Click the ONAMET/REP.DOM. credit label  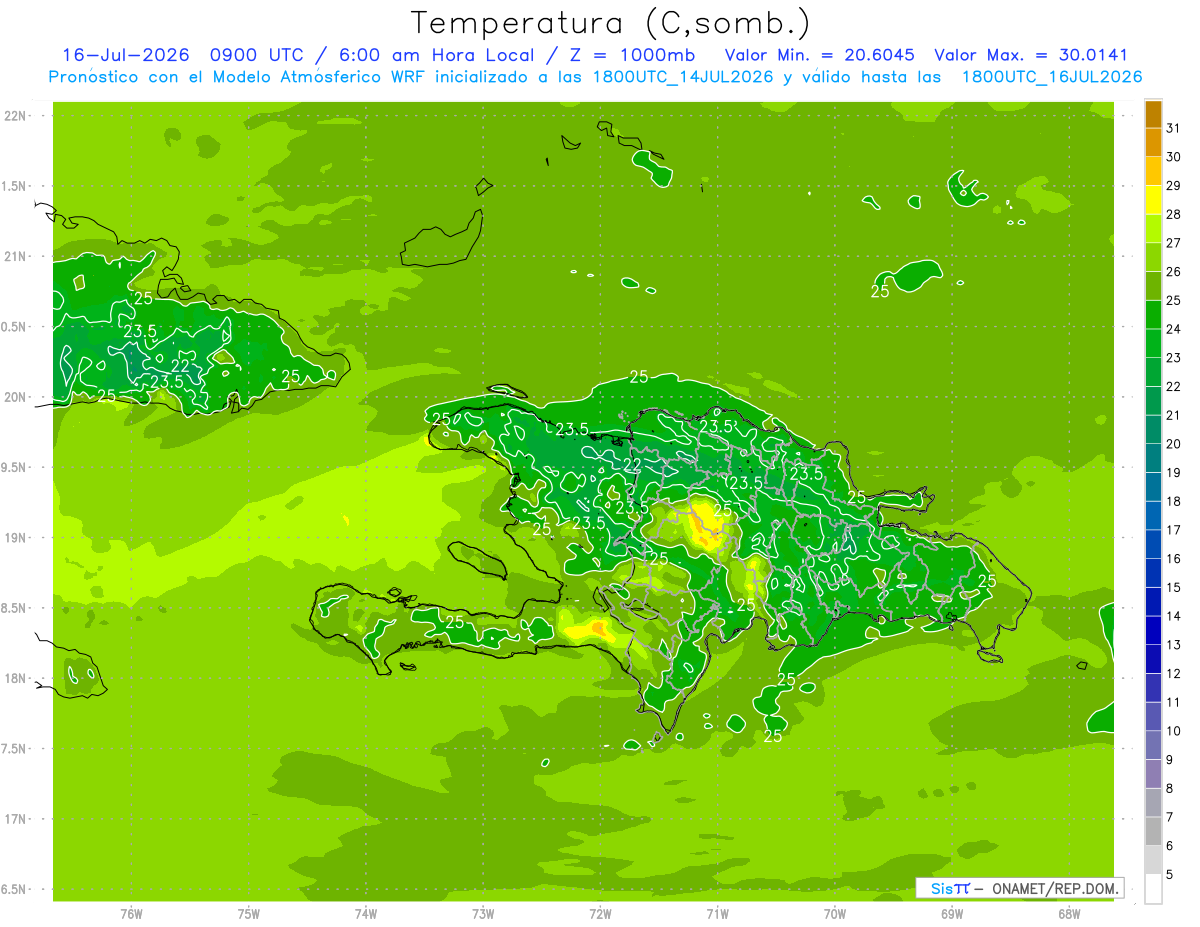tap(1055, 888)
